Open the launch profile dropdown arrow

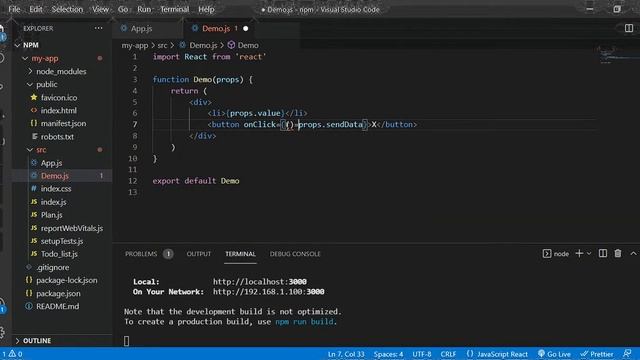(x=589, y=254)
